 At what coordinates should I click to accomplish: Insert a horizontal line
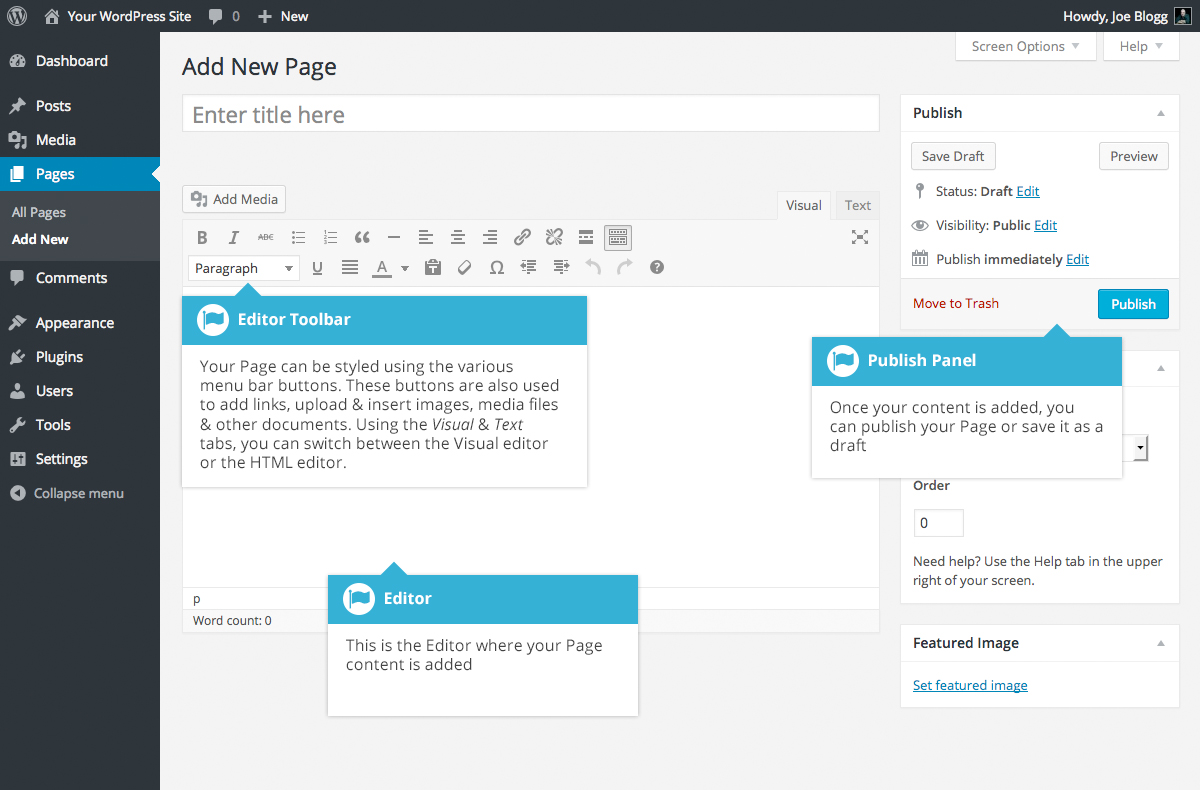[394, 237]
